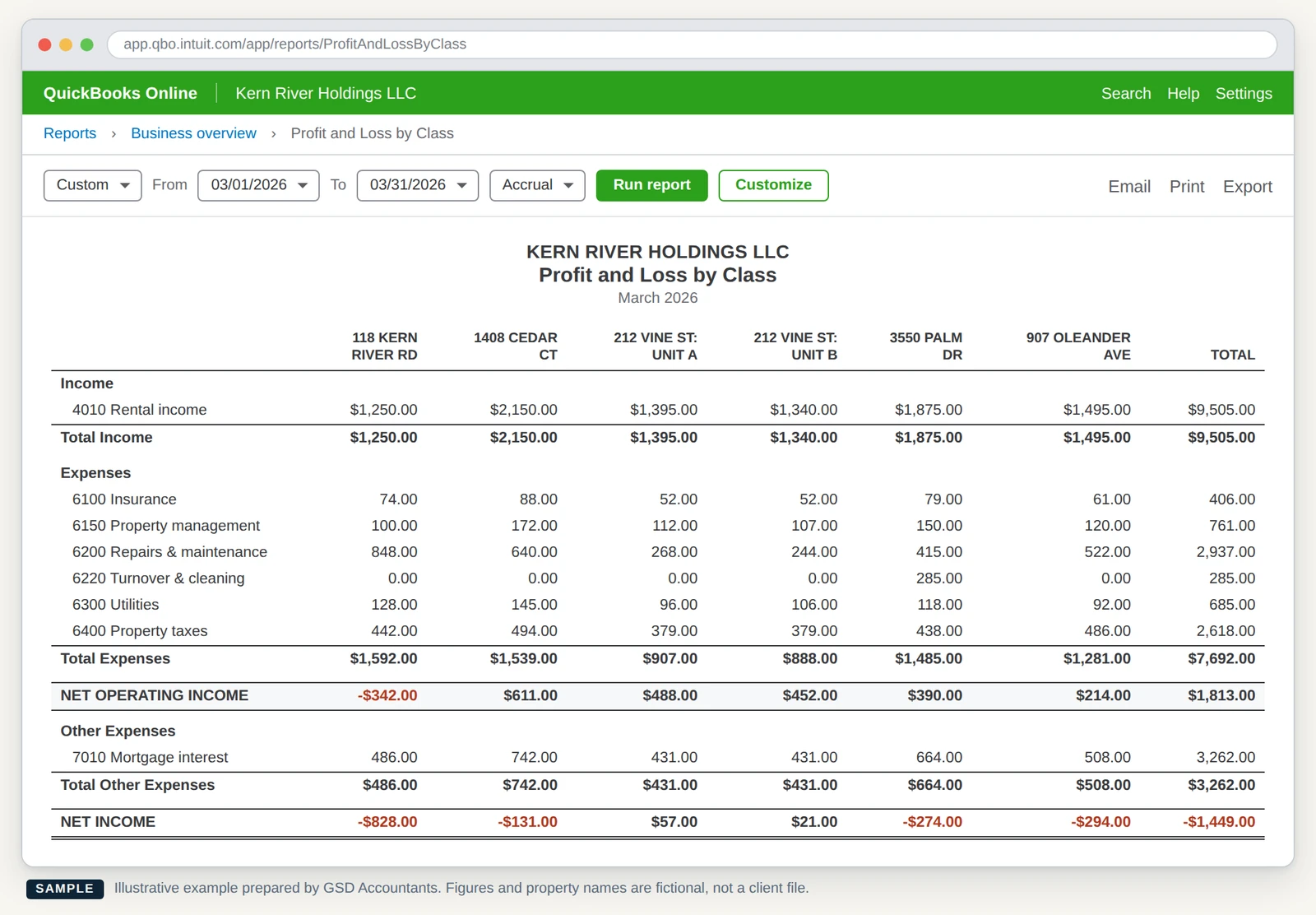Click the QuickBooks Online logo text
This screenshot has height=915, width=1316.
pyautogui.click(x=120, y=93)
